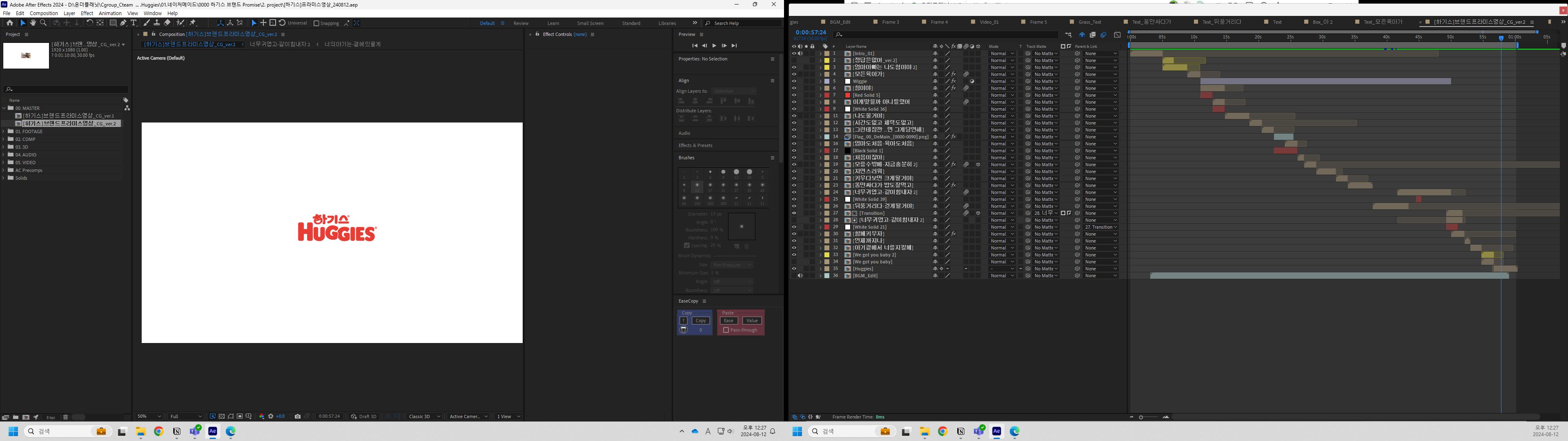Screen dimensions: 1568x441
Task: Open the Composition menu
Action: click(44, 13)
